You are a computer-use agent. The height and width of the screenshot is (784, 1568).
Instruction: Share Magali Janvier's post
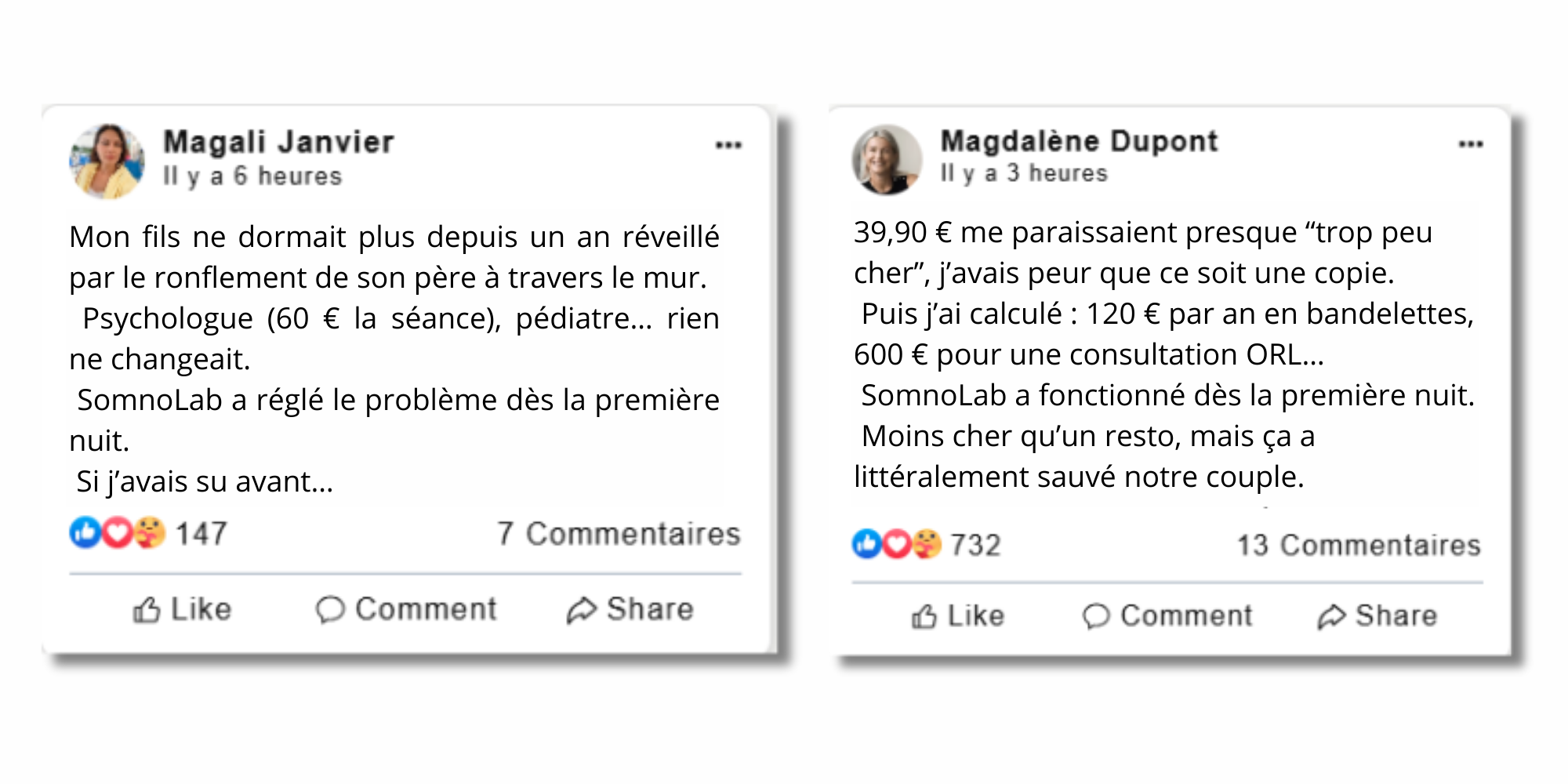tap(630, 609)
